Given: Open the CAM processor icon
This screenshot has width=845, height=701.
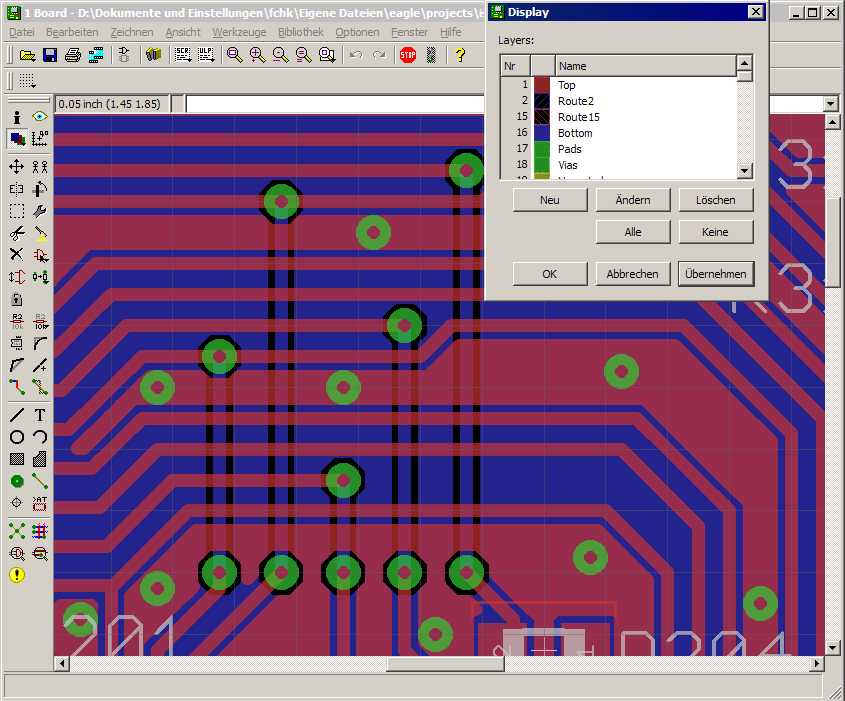Looking at the screenshot, I should (96, 55).
